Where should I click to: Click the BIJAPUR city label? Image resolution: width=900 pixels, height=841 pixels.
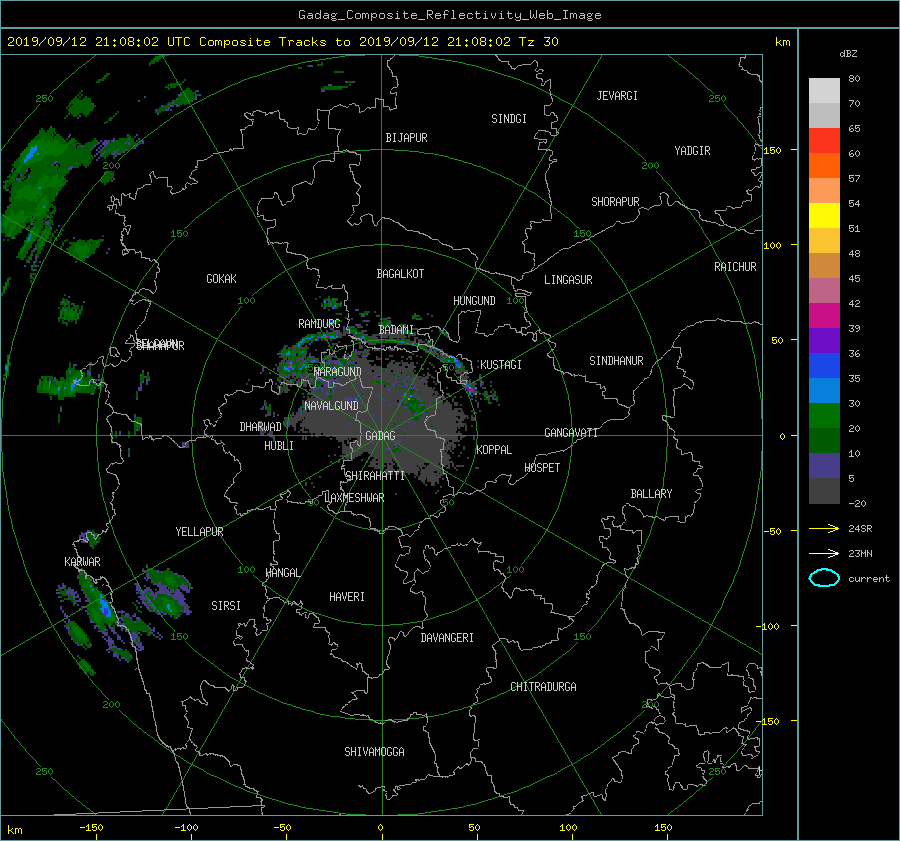[x=406, y=138]
